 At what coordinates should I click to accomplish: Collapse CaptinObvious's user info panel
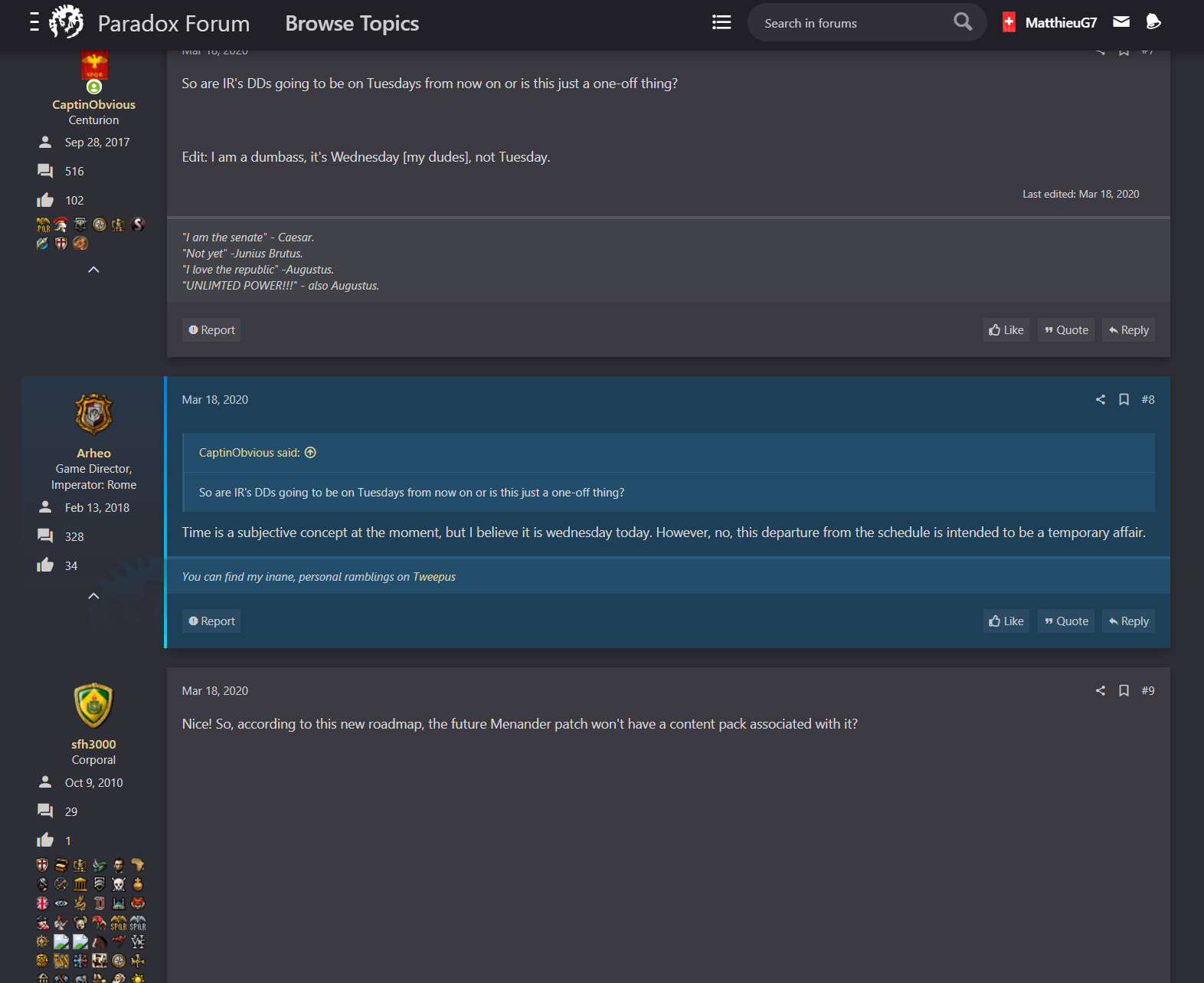coord(93,269)
